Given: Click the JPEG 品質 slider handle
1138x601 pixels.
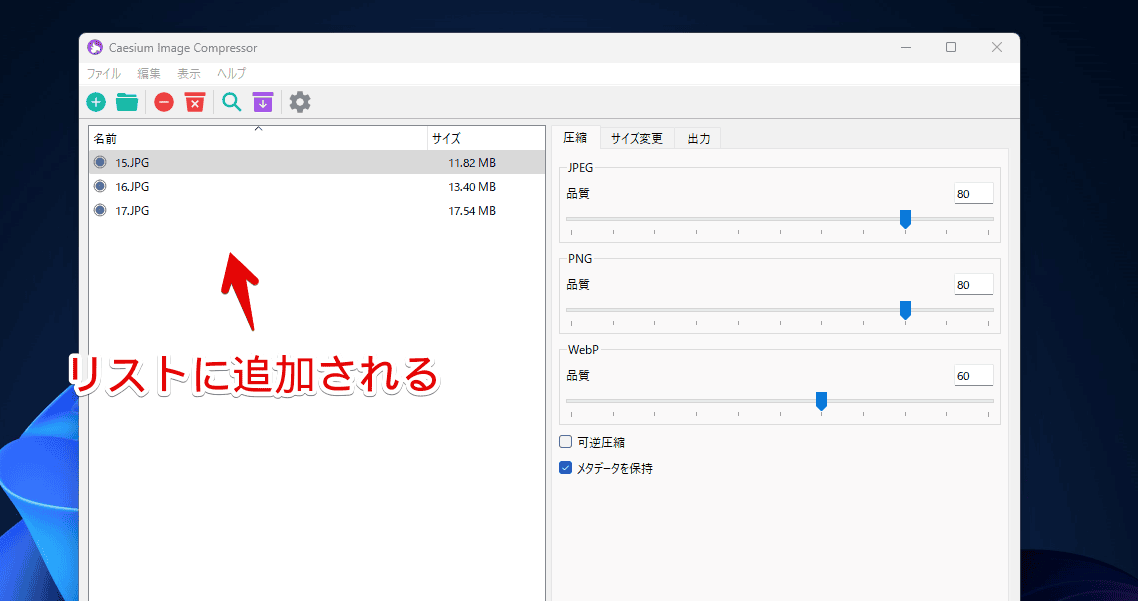Looking at the screenshot, I should [x=905, y=219].
